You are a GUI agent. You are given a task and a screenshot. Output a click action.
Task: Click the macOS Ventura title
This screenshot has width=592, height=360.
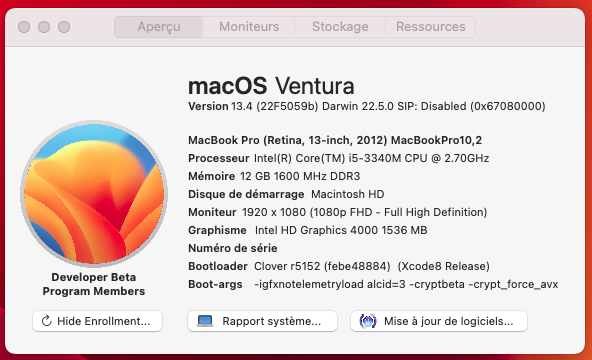point(271,86)
